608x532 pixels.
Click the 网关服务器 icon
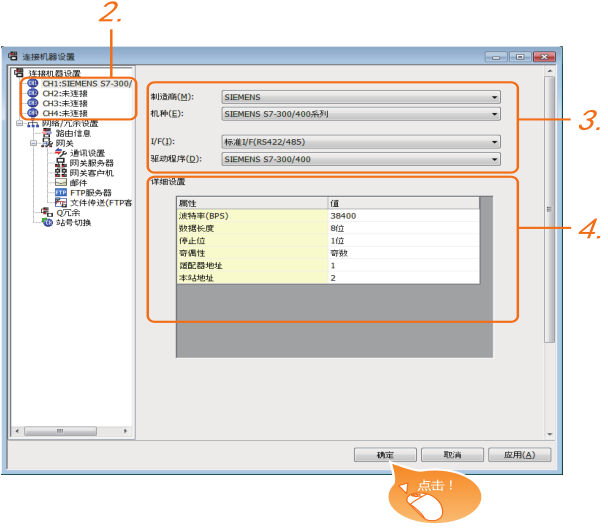pos(61,163)
